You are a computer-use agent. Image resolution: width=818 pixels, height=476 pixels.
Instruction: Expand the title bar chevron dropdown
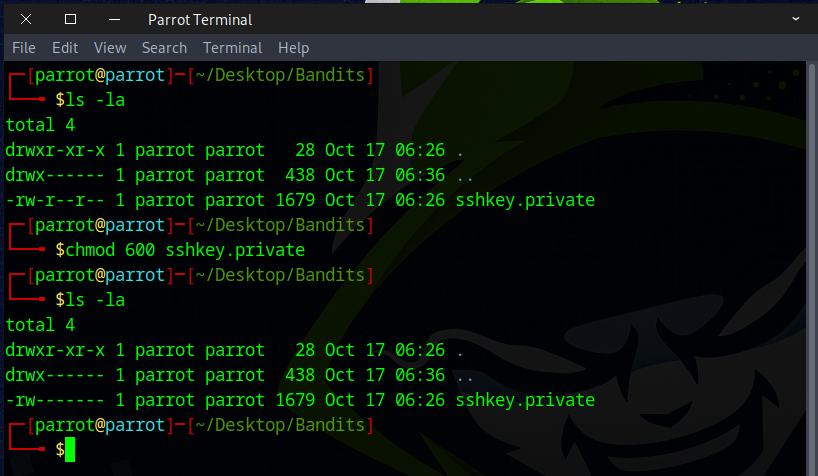point(796,19)
